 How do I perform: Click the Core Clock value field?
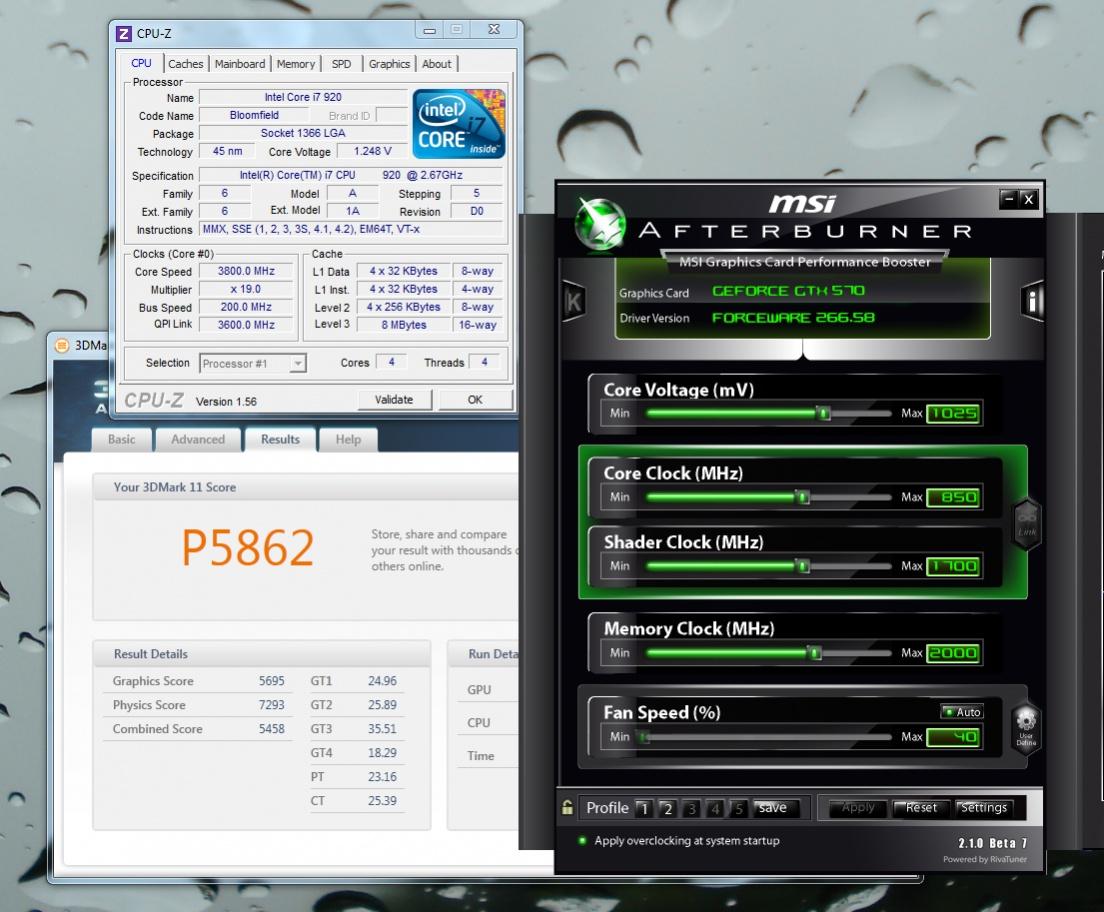click(953, 497)
